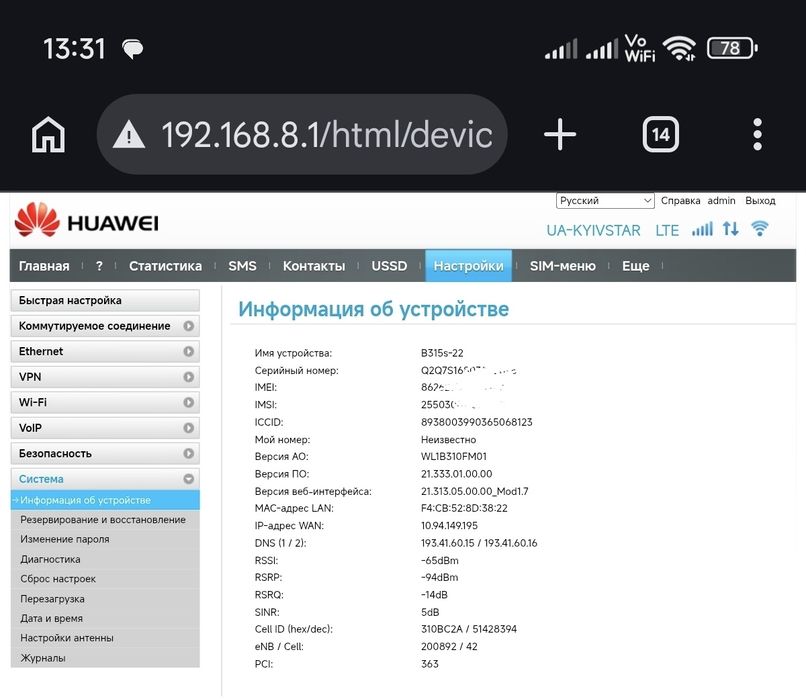Click the LTE network type label

(667, 230)
